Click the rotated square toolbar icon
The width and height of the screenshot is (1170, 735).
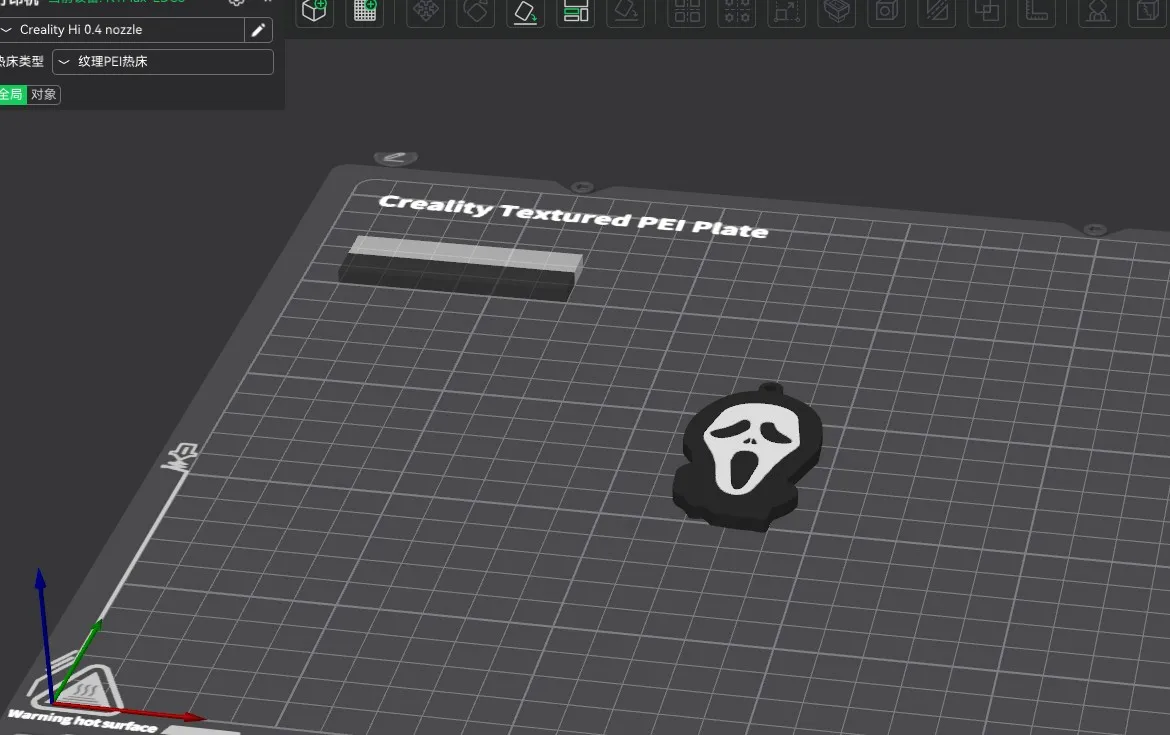(475, 11)
